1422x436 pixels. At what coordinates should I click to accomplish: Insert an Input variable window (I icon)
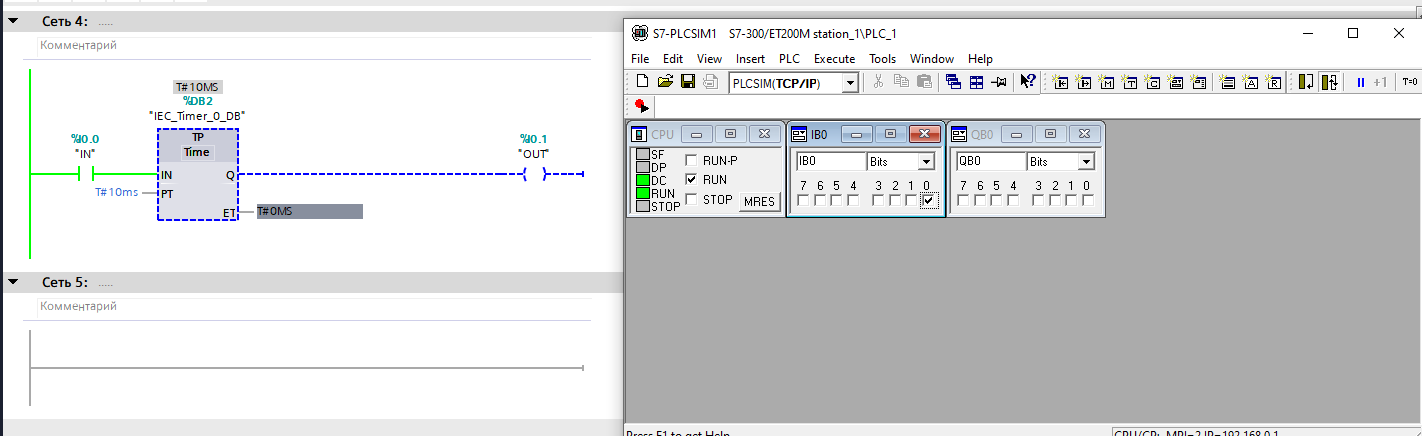point(1062,82)
